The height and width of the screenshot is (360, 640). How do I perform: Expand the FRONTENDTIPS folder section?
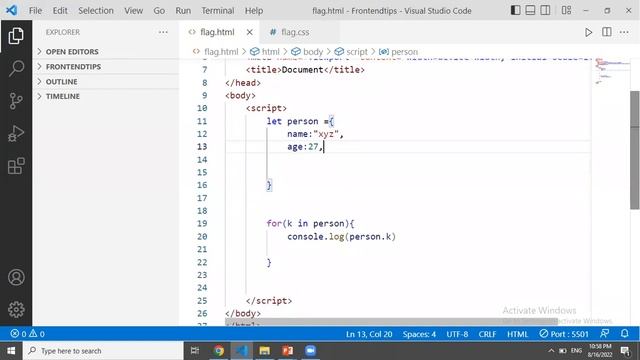point(106,67)
